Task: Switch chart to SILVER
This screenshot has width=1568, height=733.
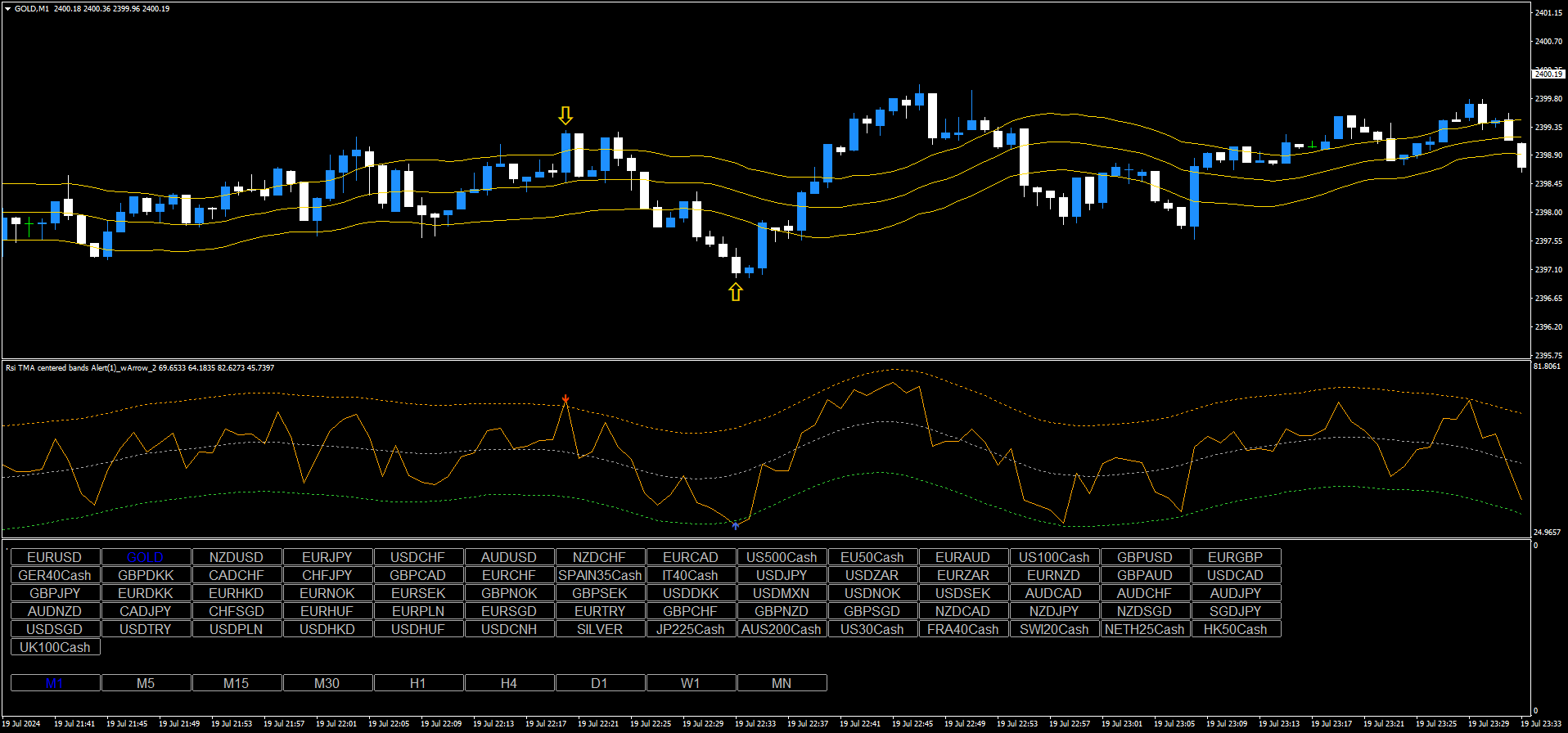Action: [600, 629]
